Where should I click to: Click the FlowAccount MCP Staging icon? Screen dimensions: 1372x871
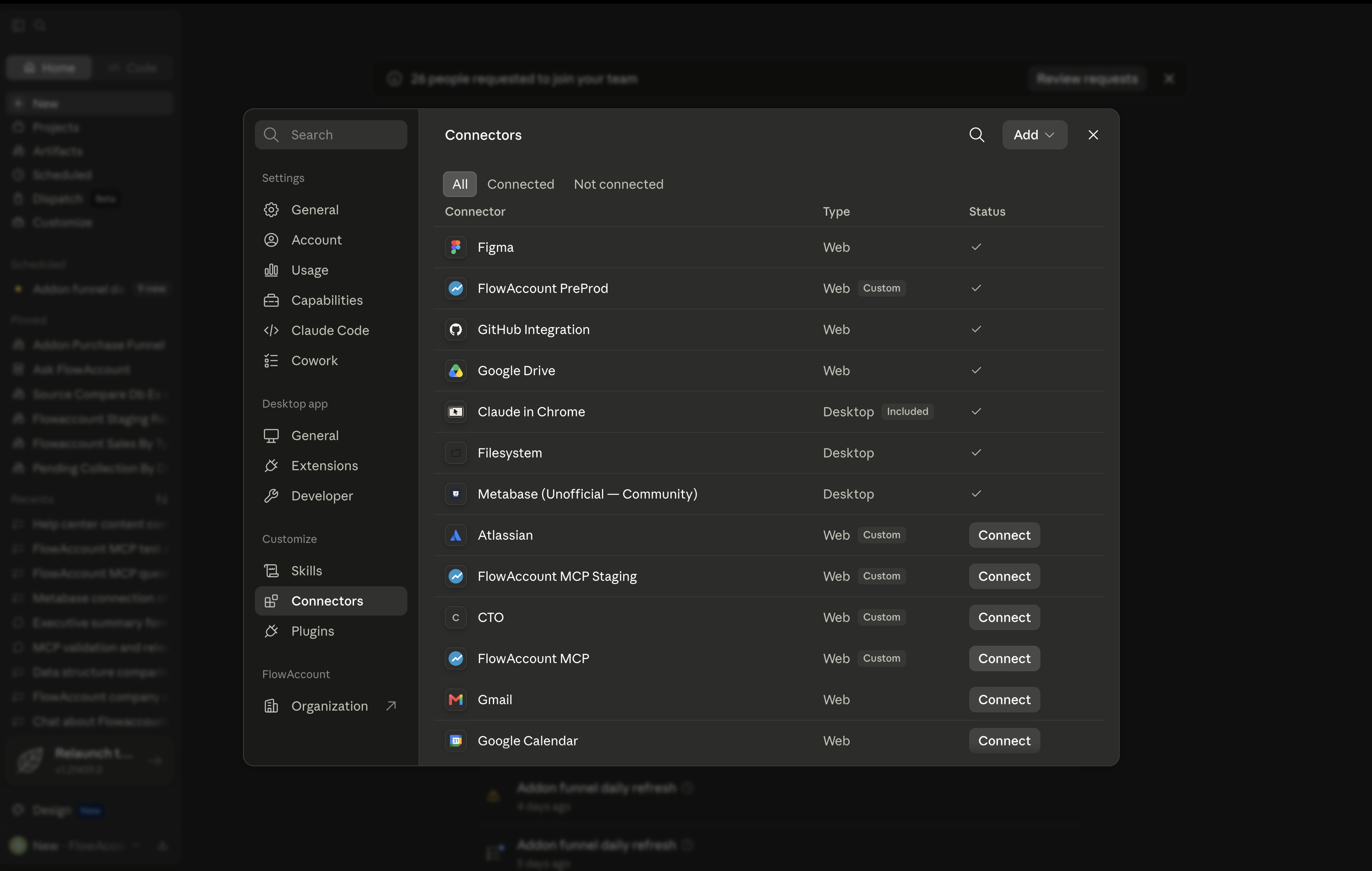tap(455, 576)
